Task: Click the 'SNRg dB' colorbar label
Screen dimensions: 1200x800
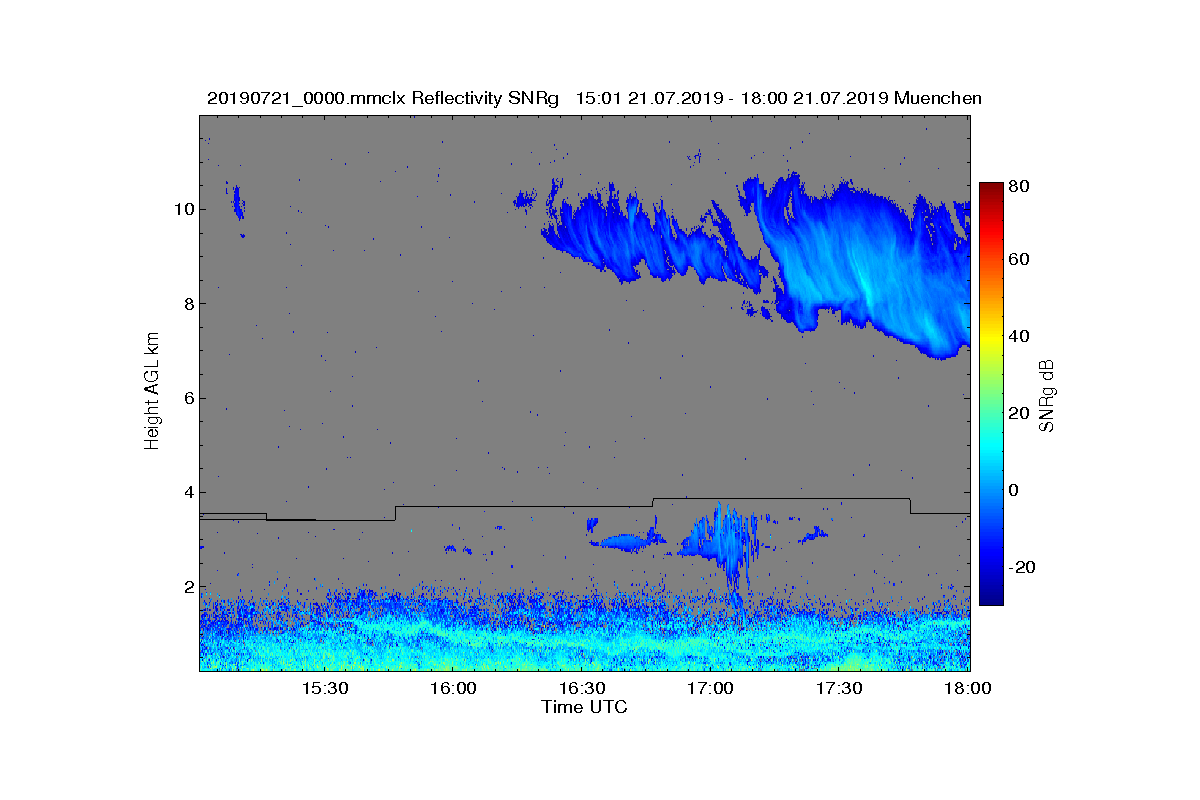Action: 1048,395
